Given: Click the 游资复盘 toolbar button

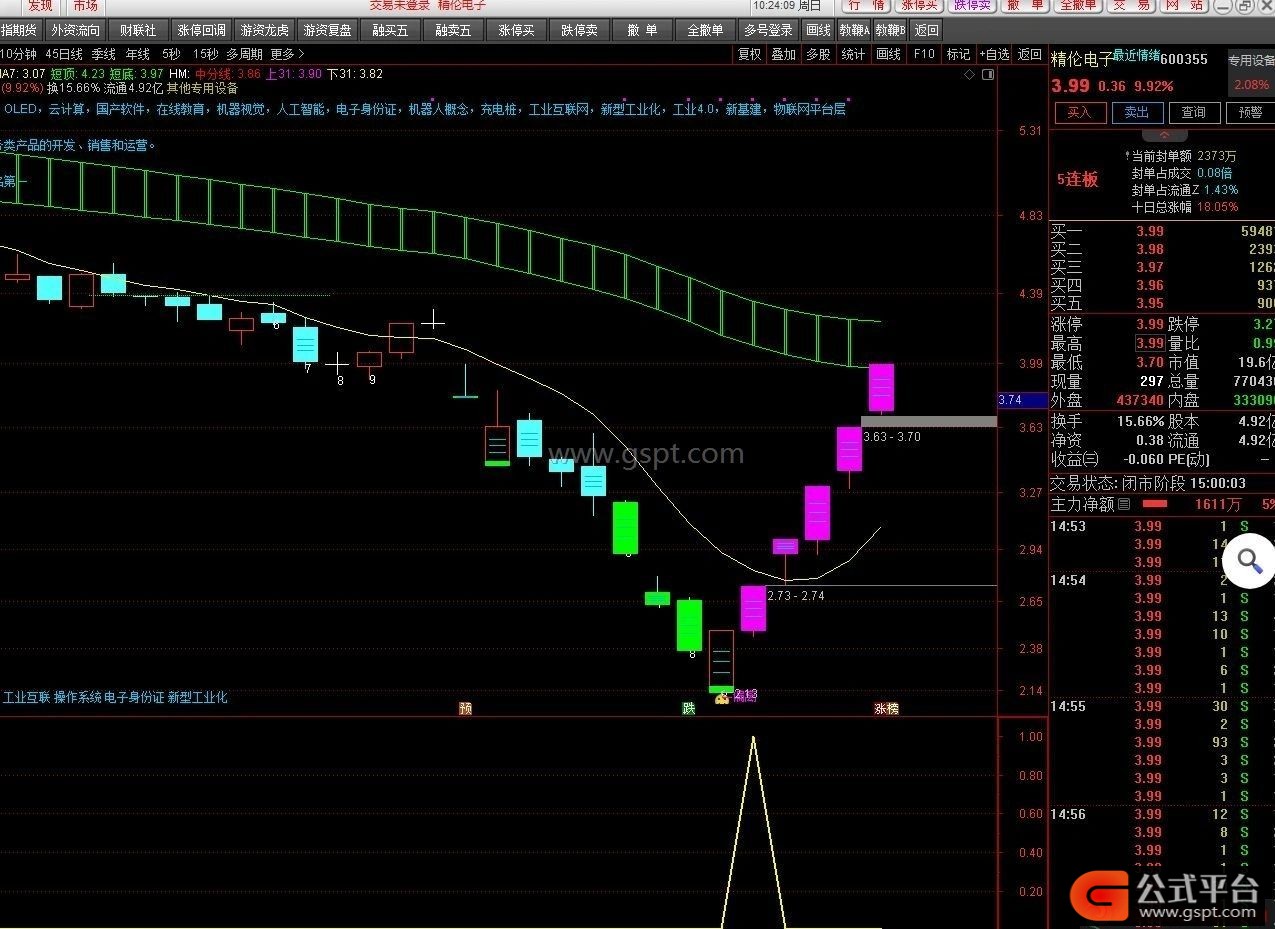Looking at the screenshot, I should tap(327, 30).
